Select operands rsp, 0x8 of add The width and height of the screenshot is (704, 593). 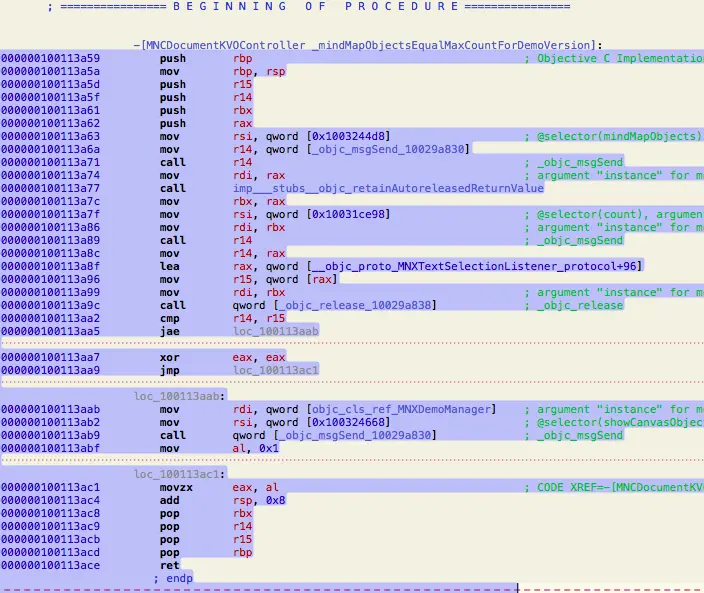(259, 501)
